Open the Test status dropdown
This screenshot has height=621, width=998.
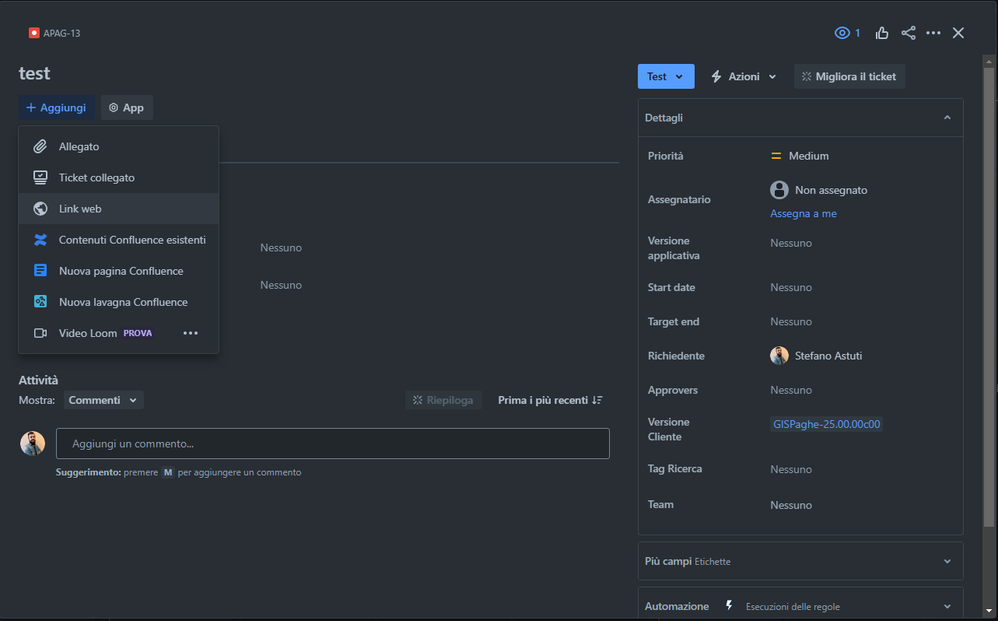[666, 75]
